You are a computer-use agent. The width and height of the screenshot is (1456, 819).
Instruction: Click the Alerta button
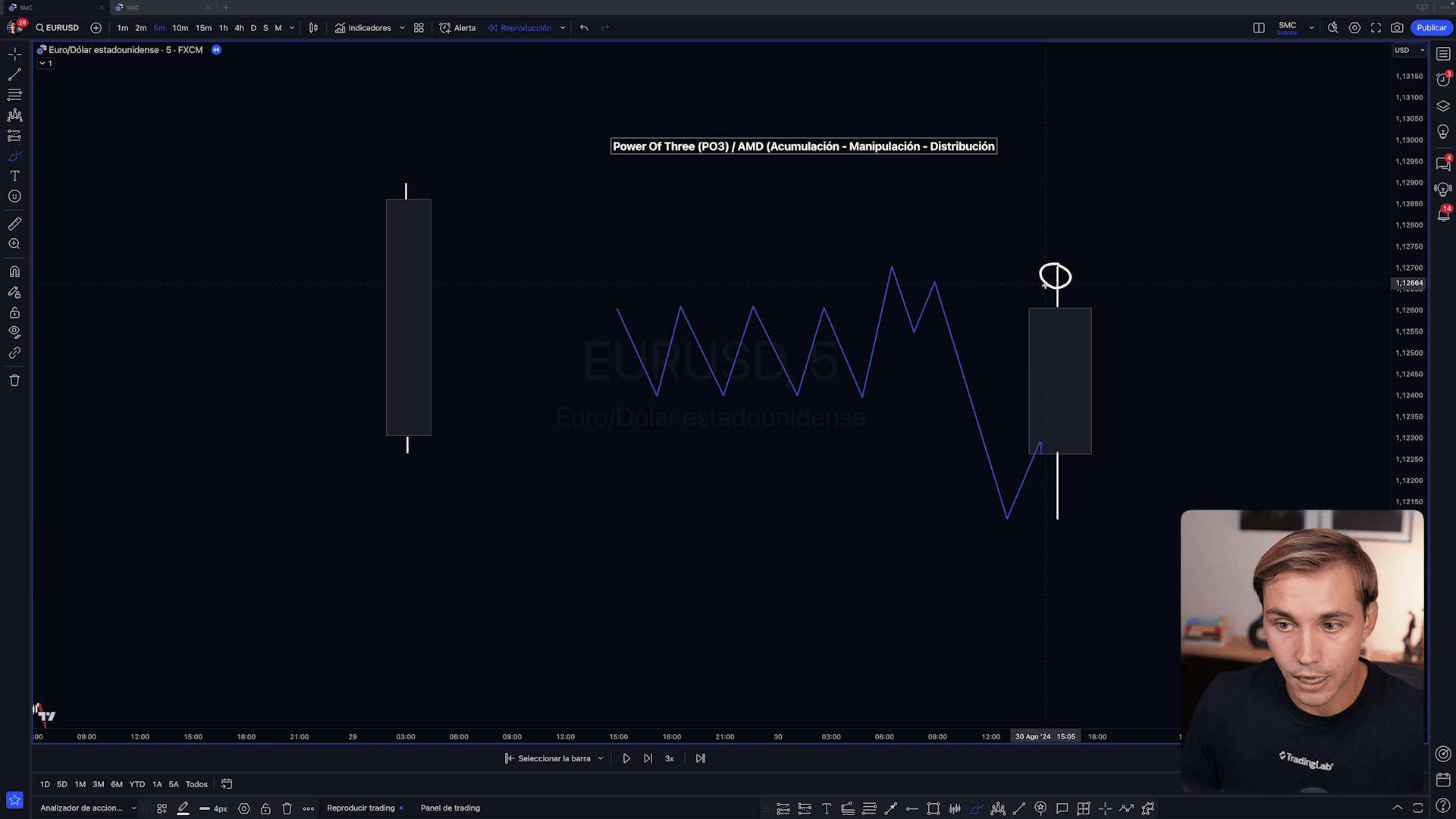tap(458, 28)
